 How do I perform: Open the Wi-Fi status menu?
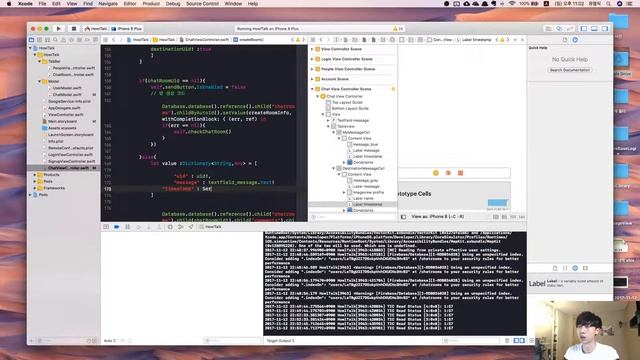511,4
